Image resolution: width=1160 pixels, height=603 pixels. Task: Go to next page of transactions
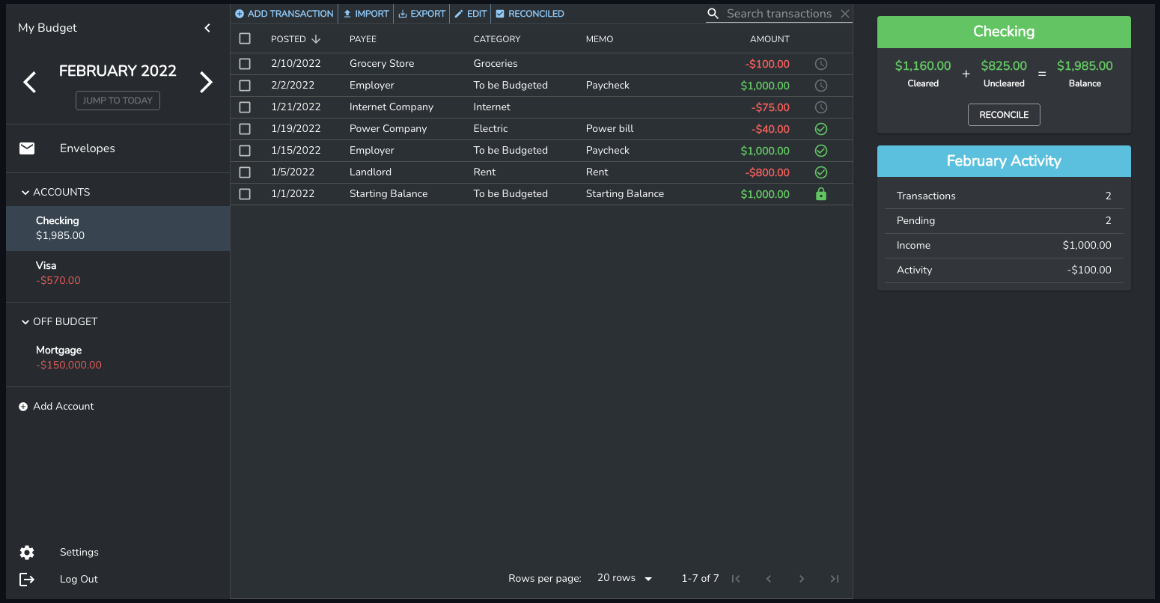pos(801,579)
